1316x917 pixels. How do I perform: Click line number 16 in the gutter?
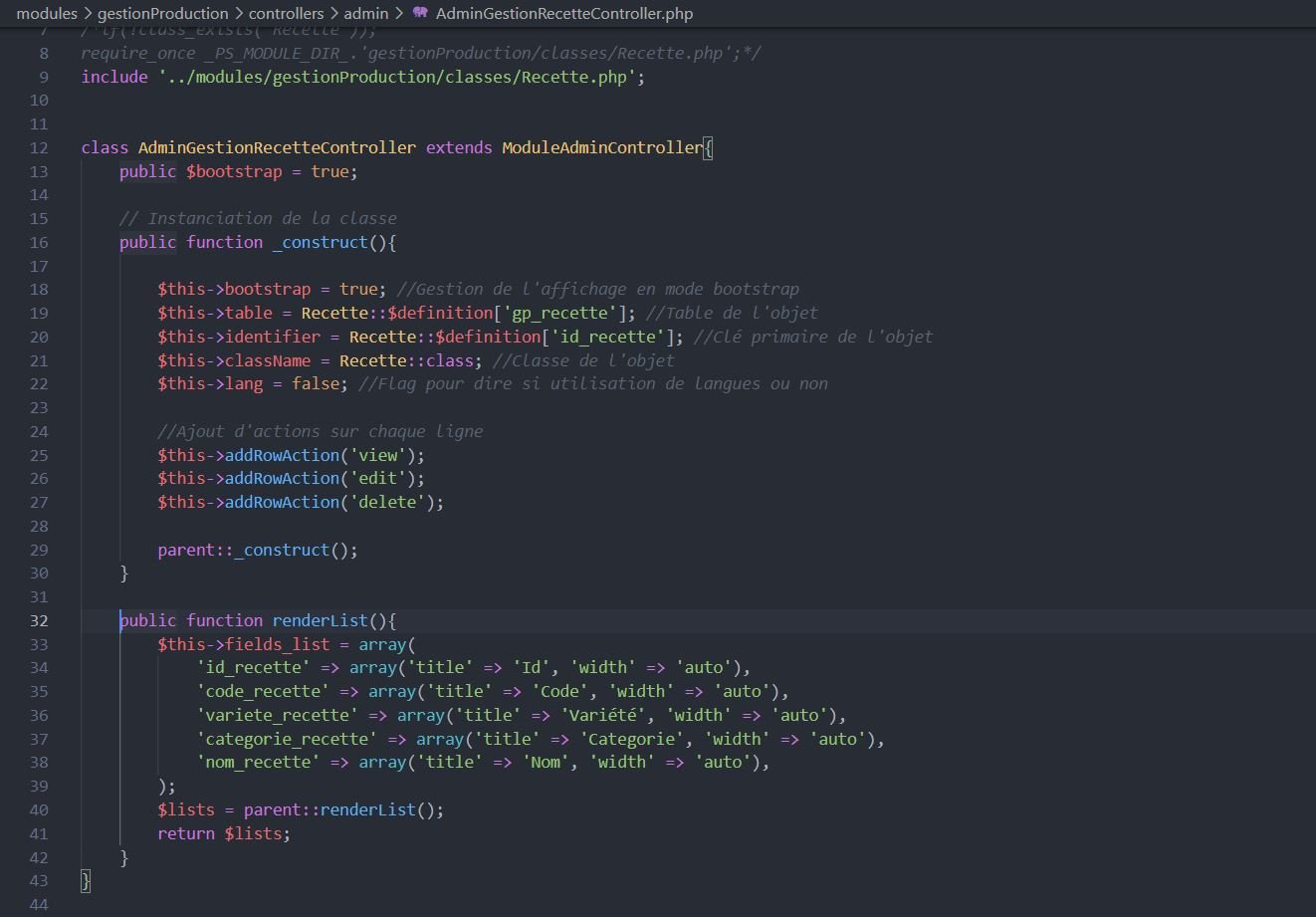coord(39,242)
